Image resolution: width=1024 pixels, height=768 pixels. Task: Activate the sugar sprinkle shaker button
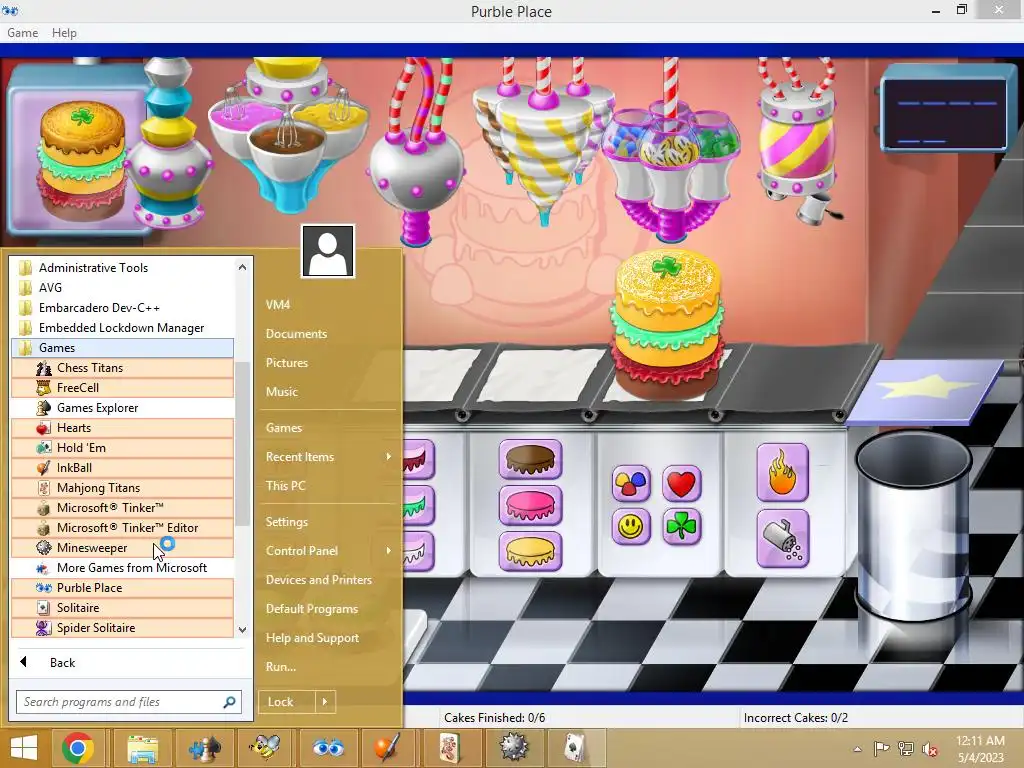[x=782, y=539]
